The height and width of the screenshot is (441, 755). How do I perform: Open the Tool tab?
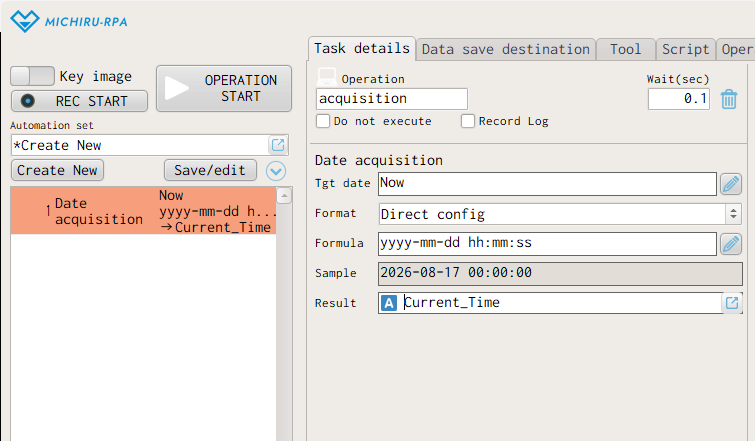coord(625,50)
